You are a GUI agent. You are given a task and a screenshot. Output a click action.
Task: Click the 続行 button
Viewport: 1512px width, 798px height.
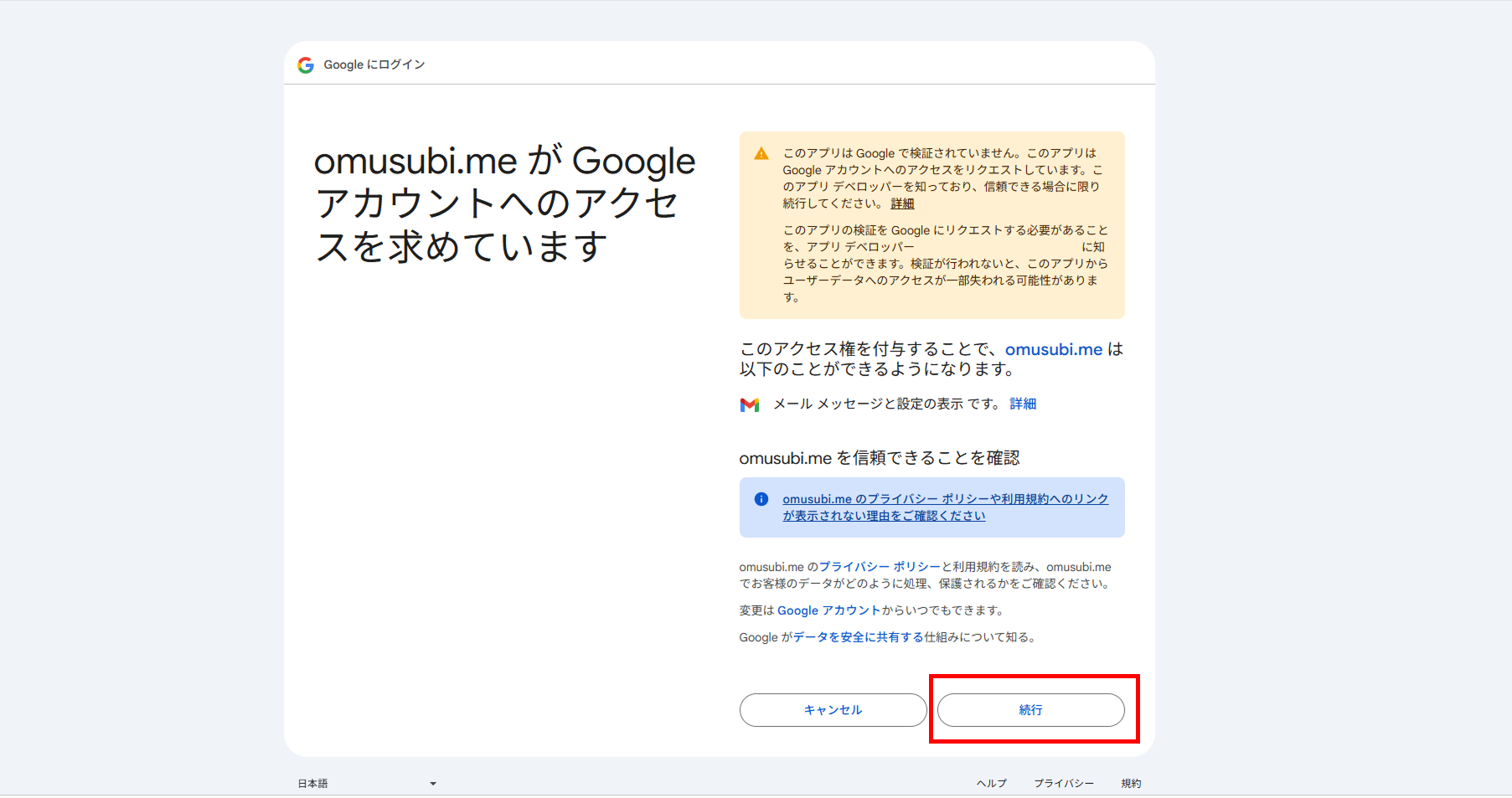point(1030,710)
